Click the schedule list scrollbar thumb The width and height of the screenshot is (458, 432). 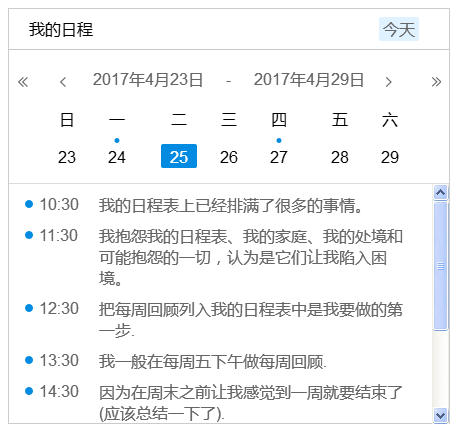tap(440, 266)
